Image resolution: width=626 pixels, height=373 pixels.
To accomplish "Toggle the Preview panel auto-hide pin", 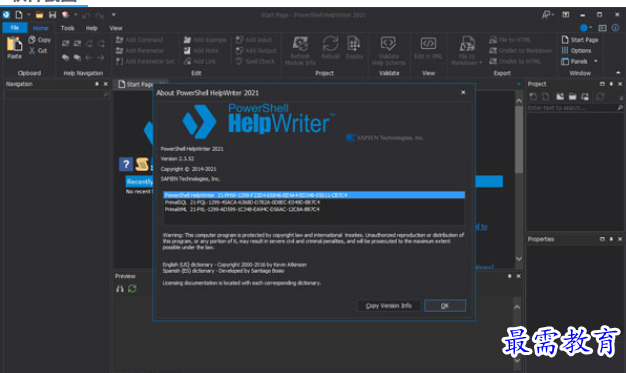I will (509, 276).
